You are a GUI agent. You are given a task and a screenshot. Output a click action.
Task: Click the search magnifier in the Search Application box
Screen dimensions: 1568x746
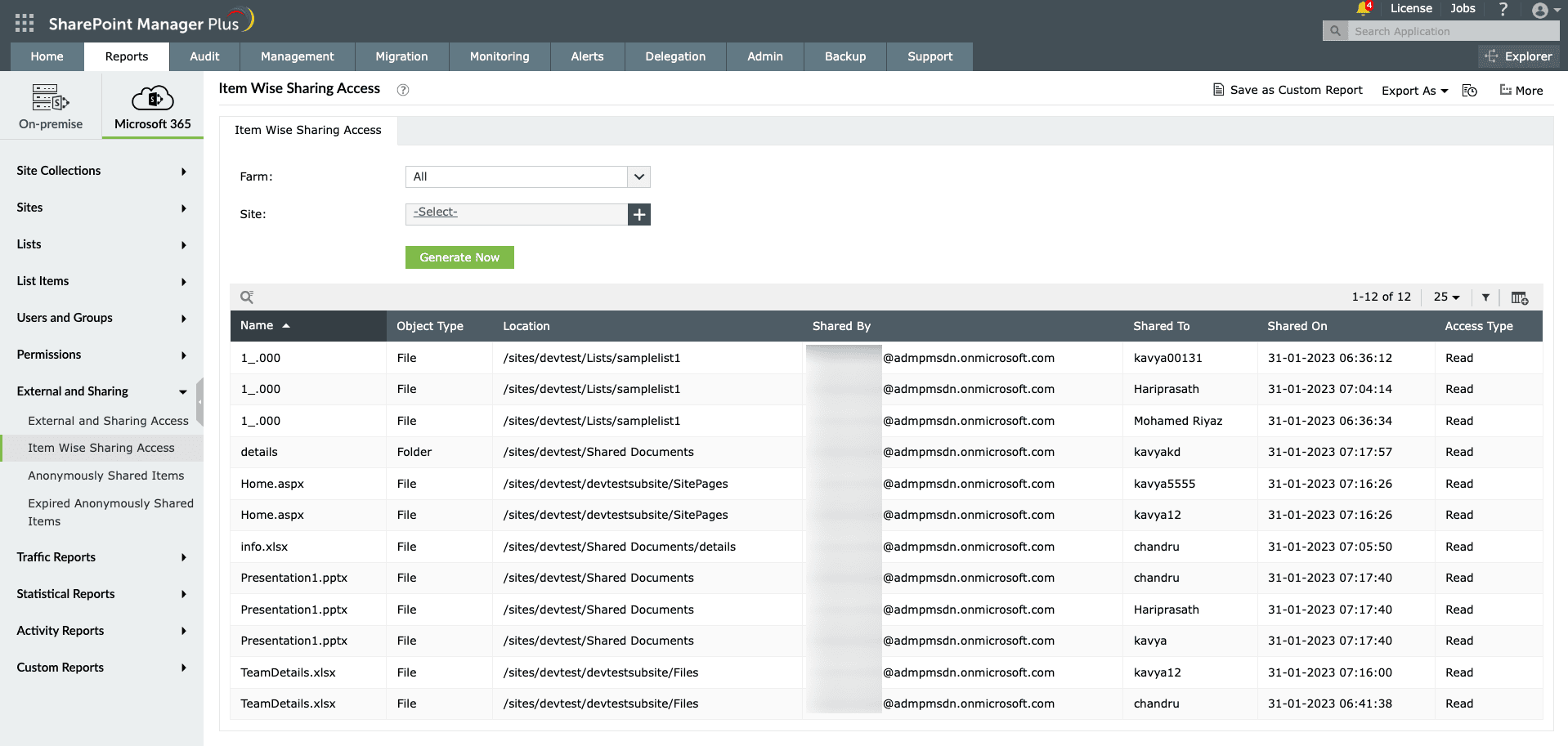tap(1335, 31)
